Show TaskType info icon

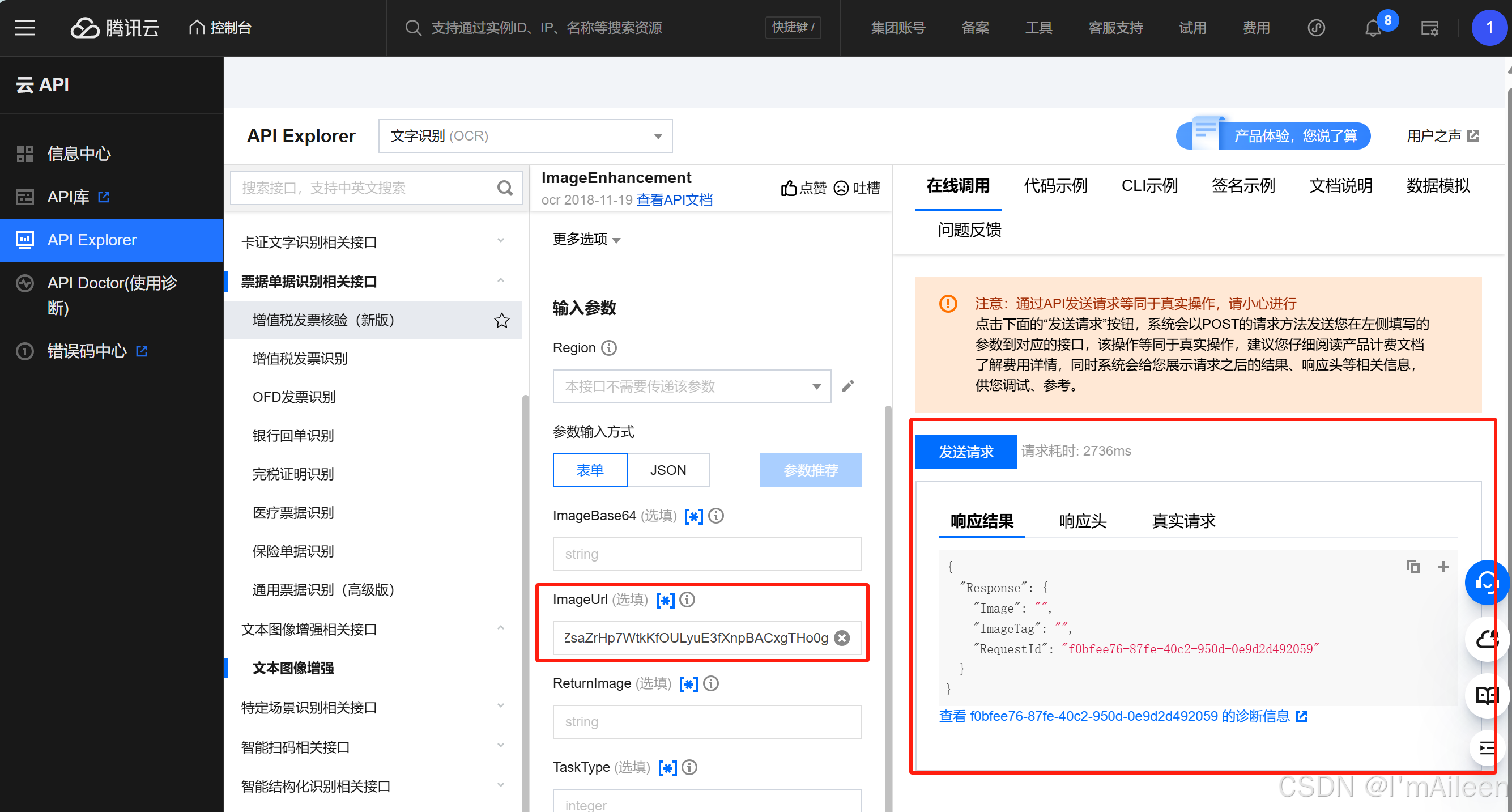pos(689,767)
